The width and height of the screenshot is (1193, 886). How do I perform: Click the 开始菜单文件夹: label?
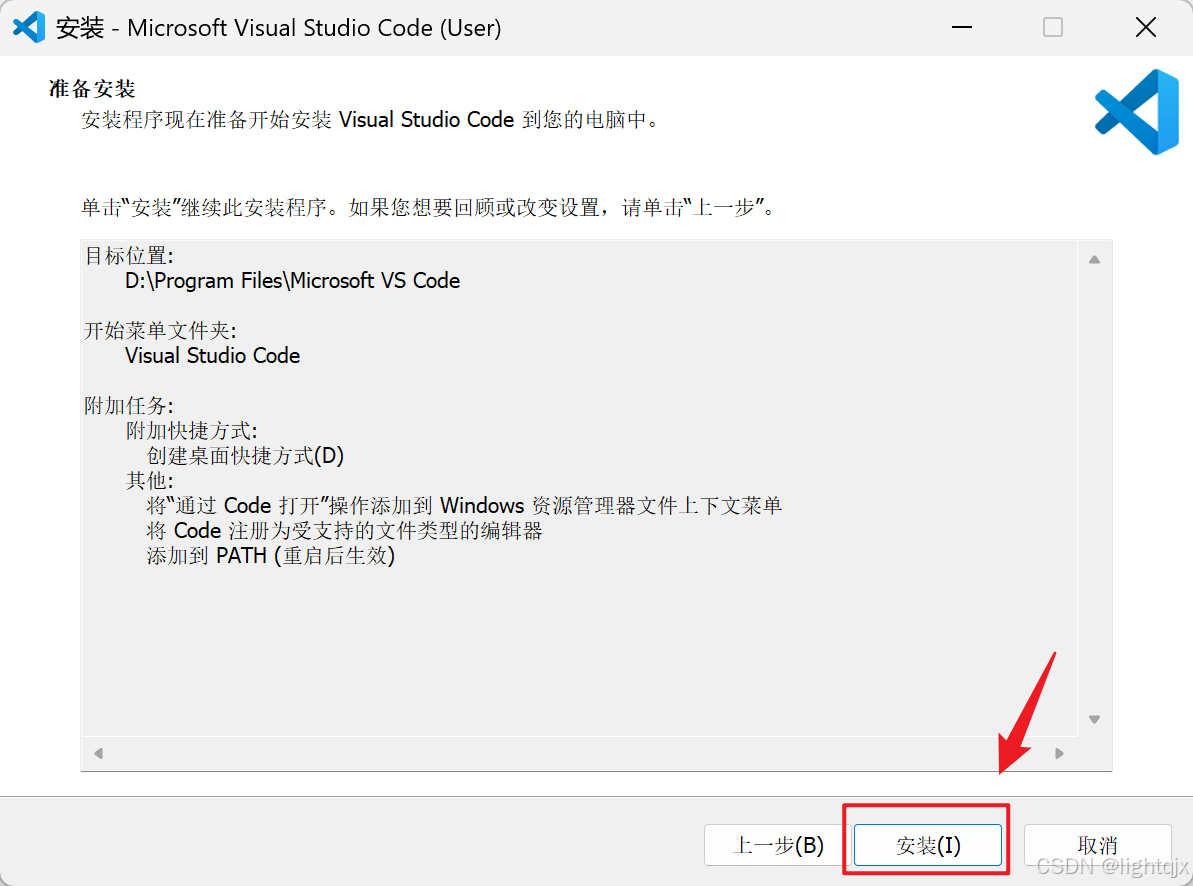(160, 330)
